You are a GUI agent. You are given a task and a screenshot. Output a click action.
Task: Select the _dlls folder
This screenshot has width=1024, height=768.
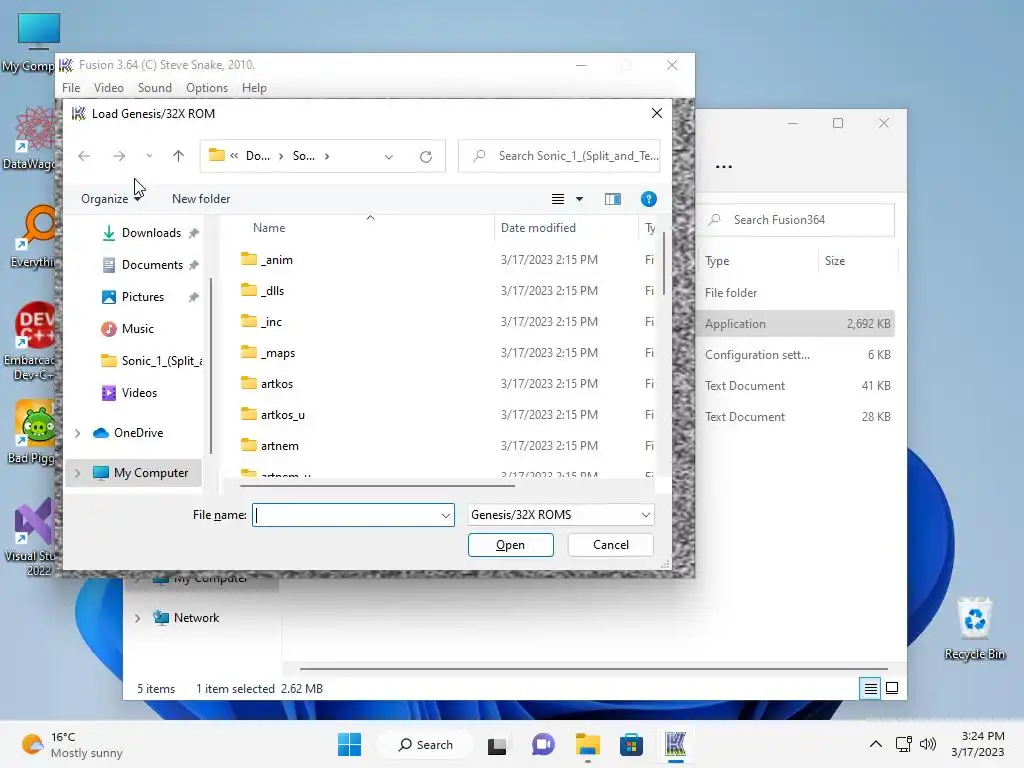(x=263, y=291)
